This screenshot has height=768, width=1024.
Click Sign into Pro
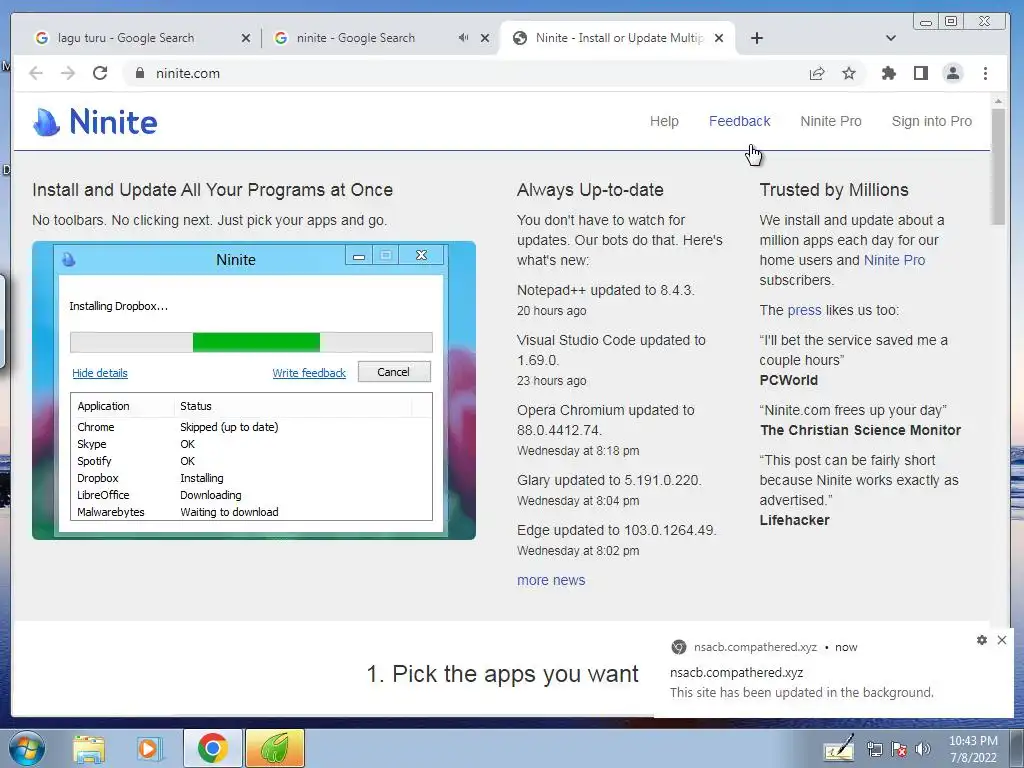point(931,121)
